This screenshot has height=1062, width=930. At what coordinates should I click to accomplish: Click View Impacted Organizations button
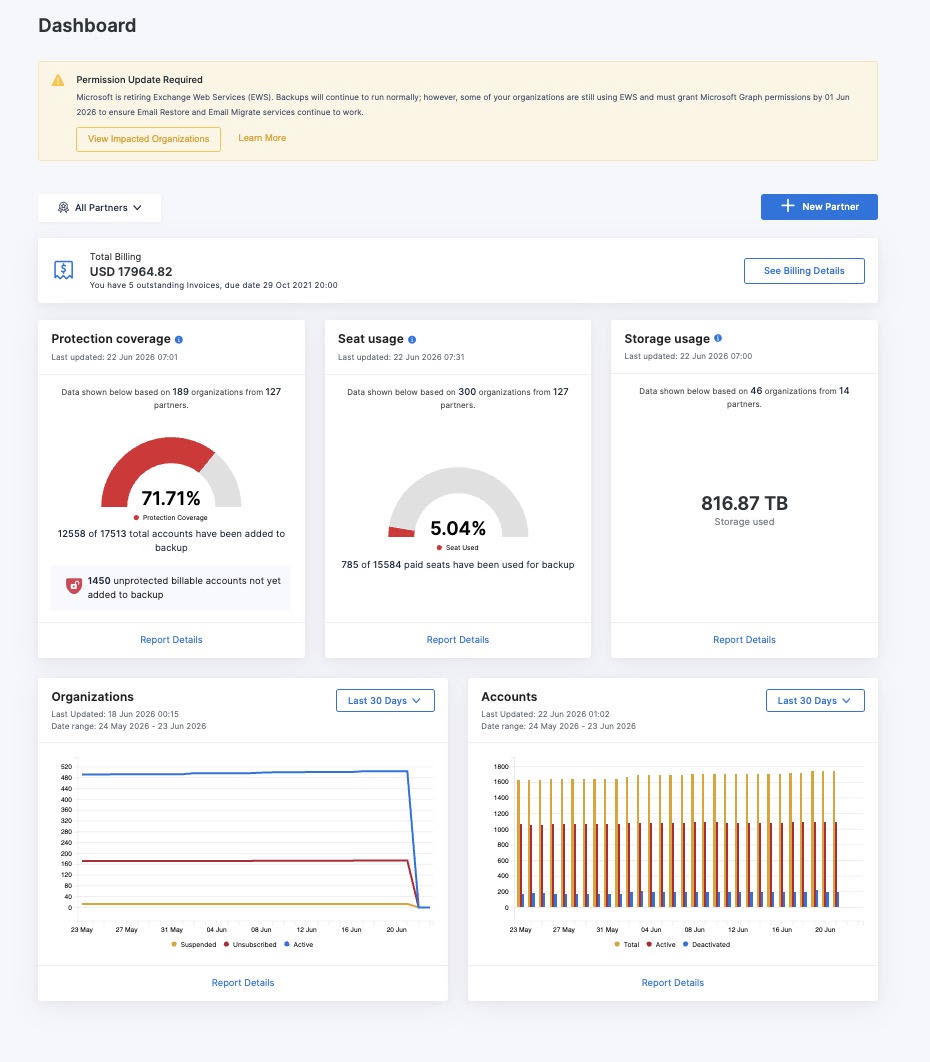pos(148,139)
